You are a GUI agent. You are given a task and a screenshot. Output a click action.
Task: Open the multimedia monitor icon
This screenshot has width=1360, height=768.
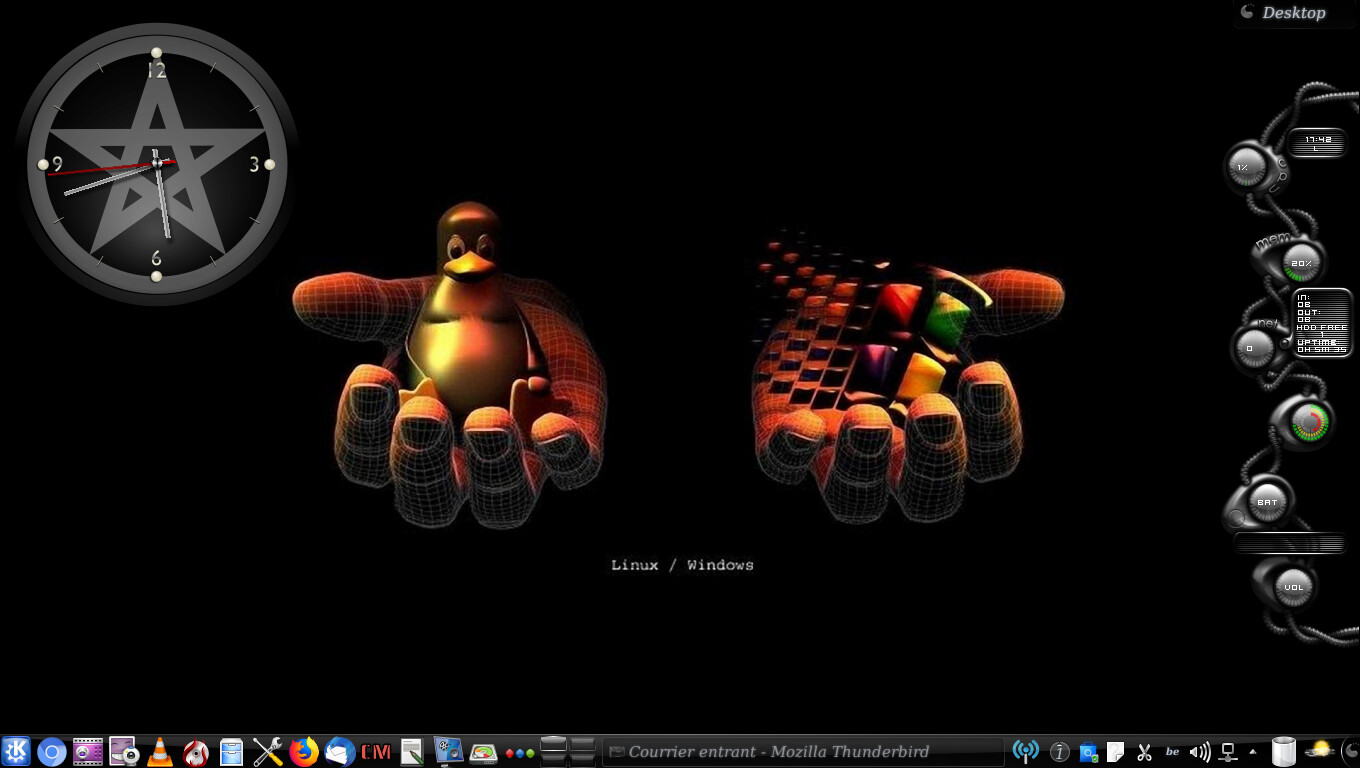click(x=448, y=751)
